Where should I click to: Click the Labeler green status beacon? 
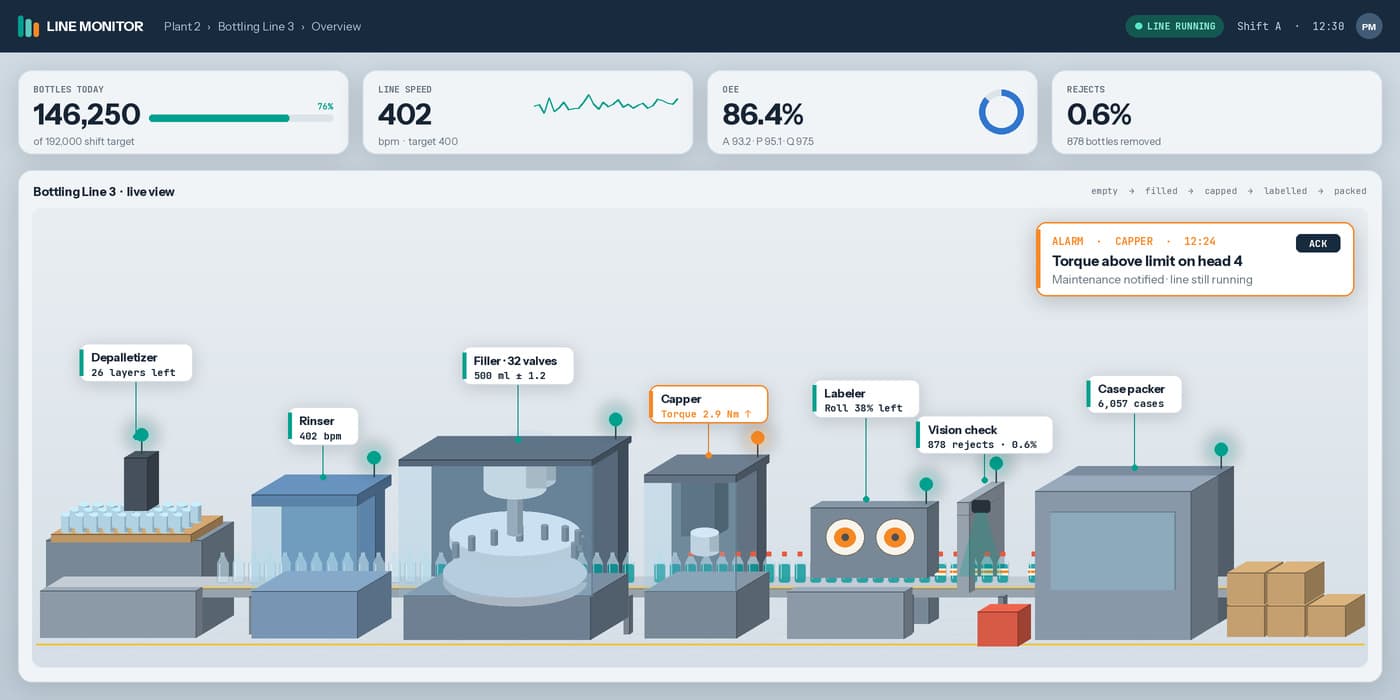926,484
